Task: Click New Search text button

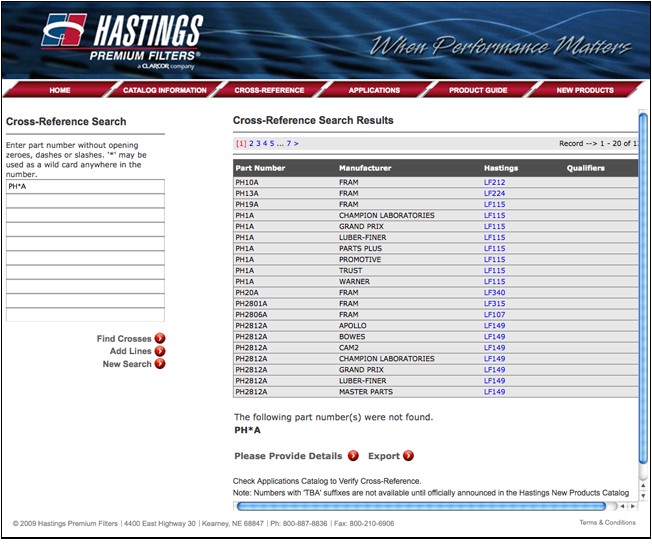Action: (127, 364)
